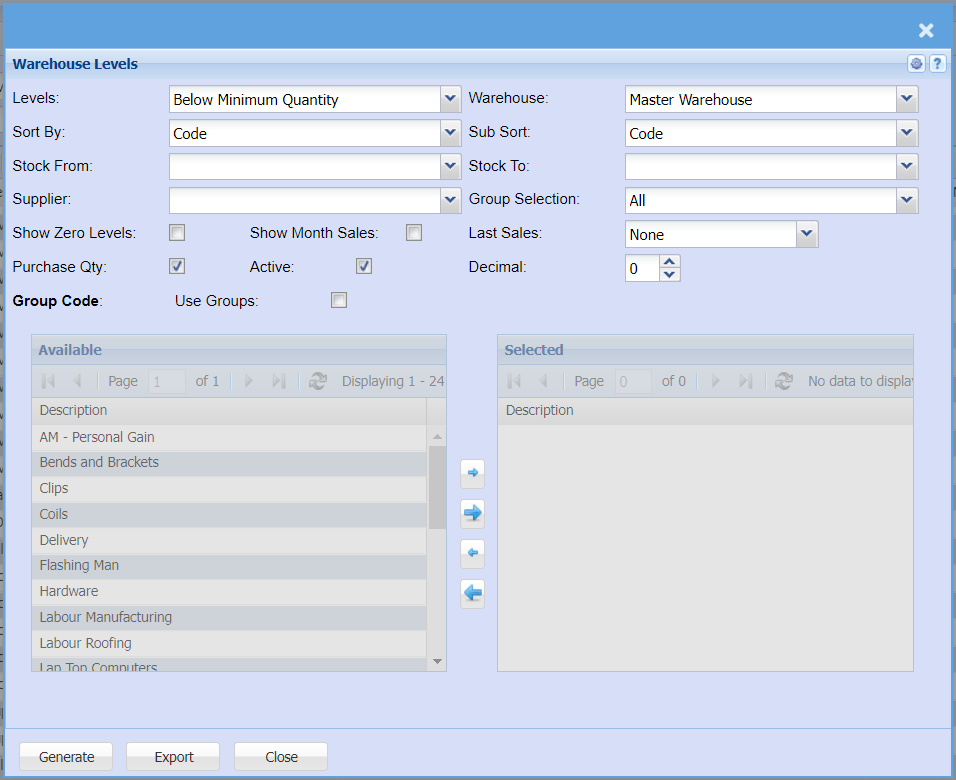
Task: Tick the Show Month Sales checkbox
Action: (x=414, y=233)
